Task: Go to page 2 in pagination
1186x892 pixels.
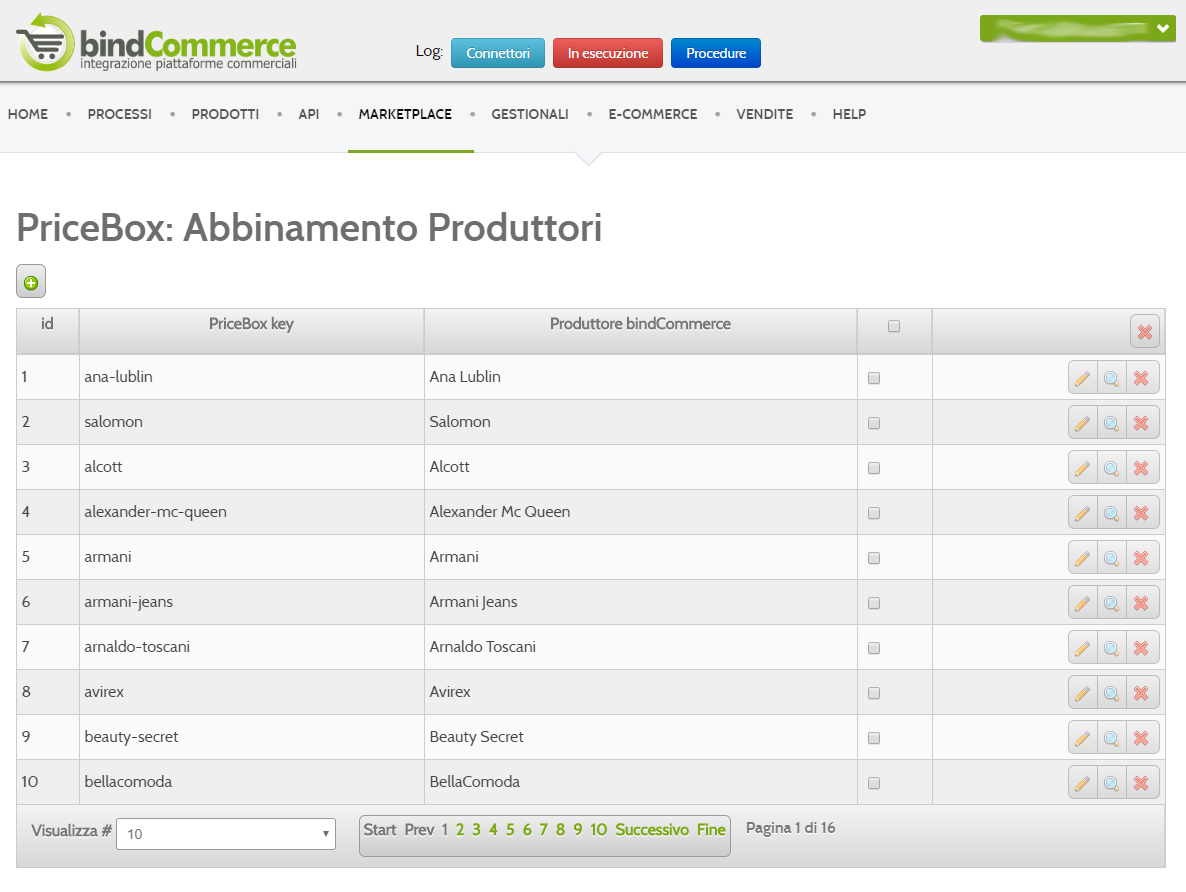Action: coord(460,830)
